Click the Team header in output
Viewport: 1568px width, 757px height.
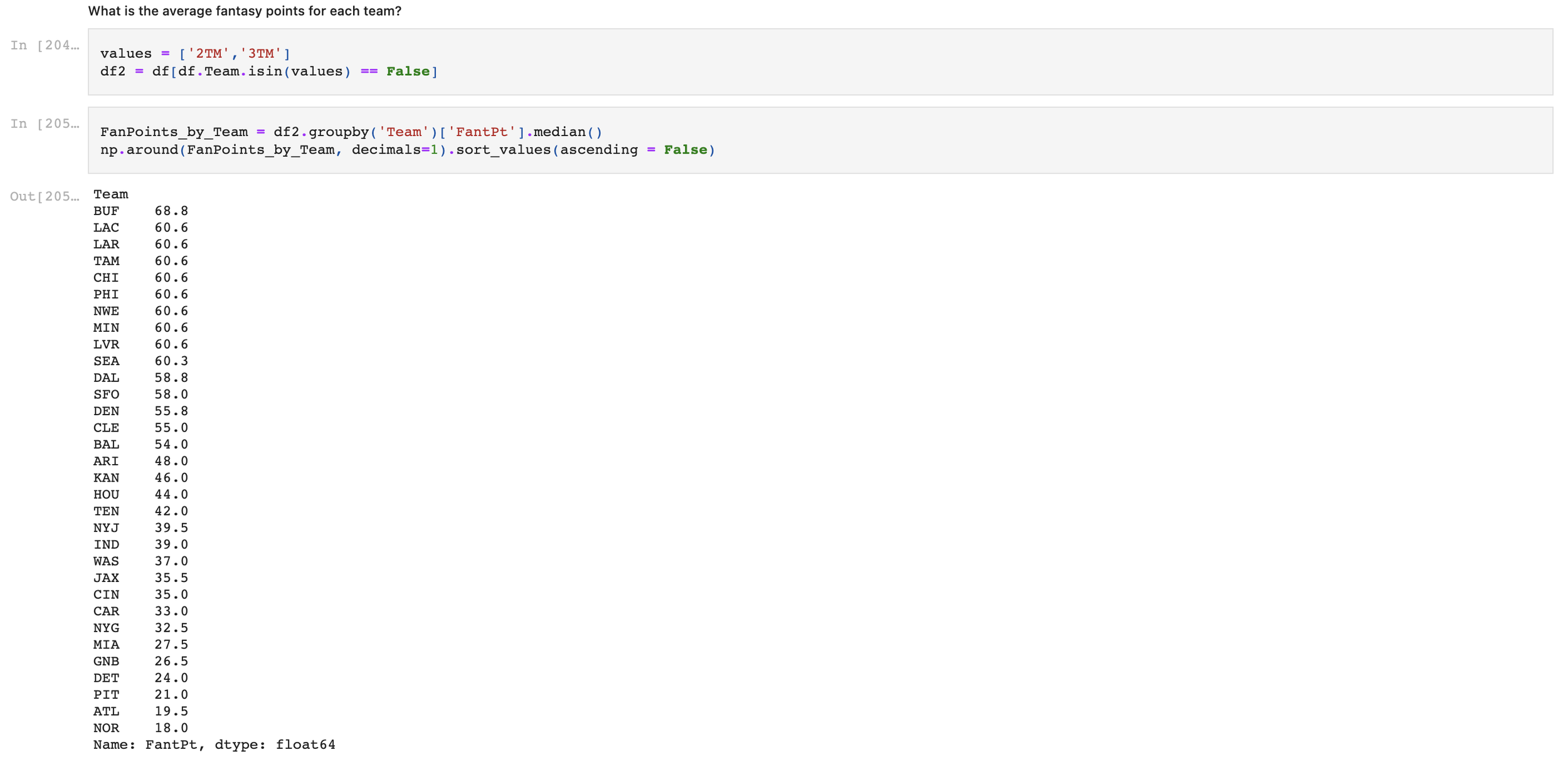click(x=110, y=194)
